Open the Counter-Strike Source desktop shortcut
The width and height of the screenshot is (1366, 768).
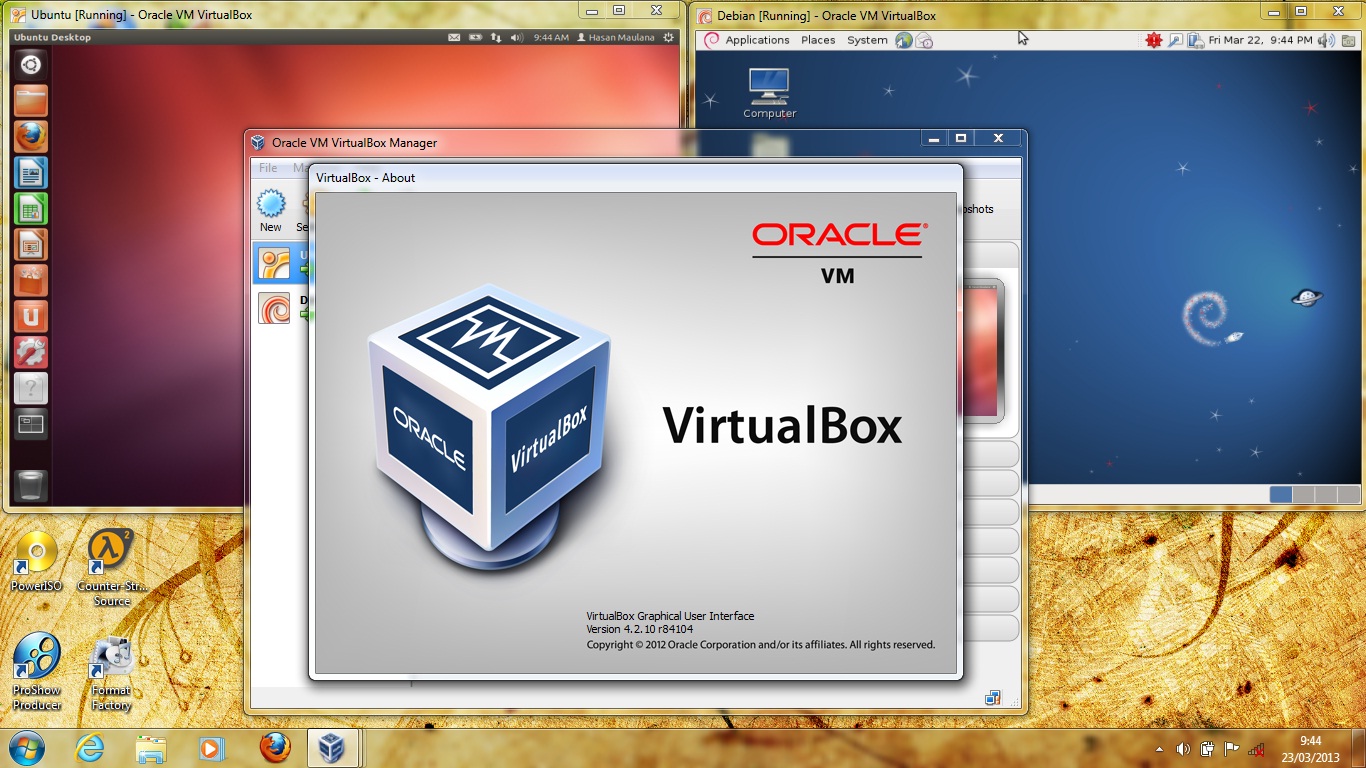point(111,568)
